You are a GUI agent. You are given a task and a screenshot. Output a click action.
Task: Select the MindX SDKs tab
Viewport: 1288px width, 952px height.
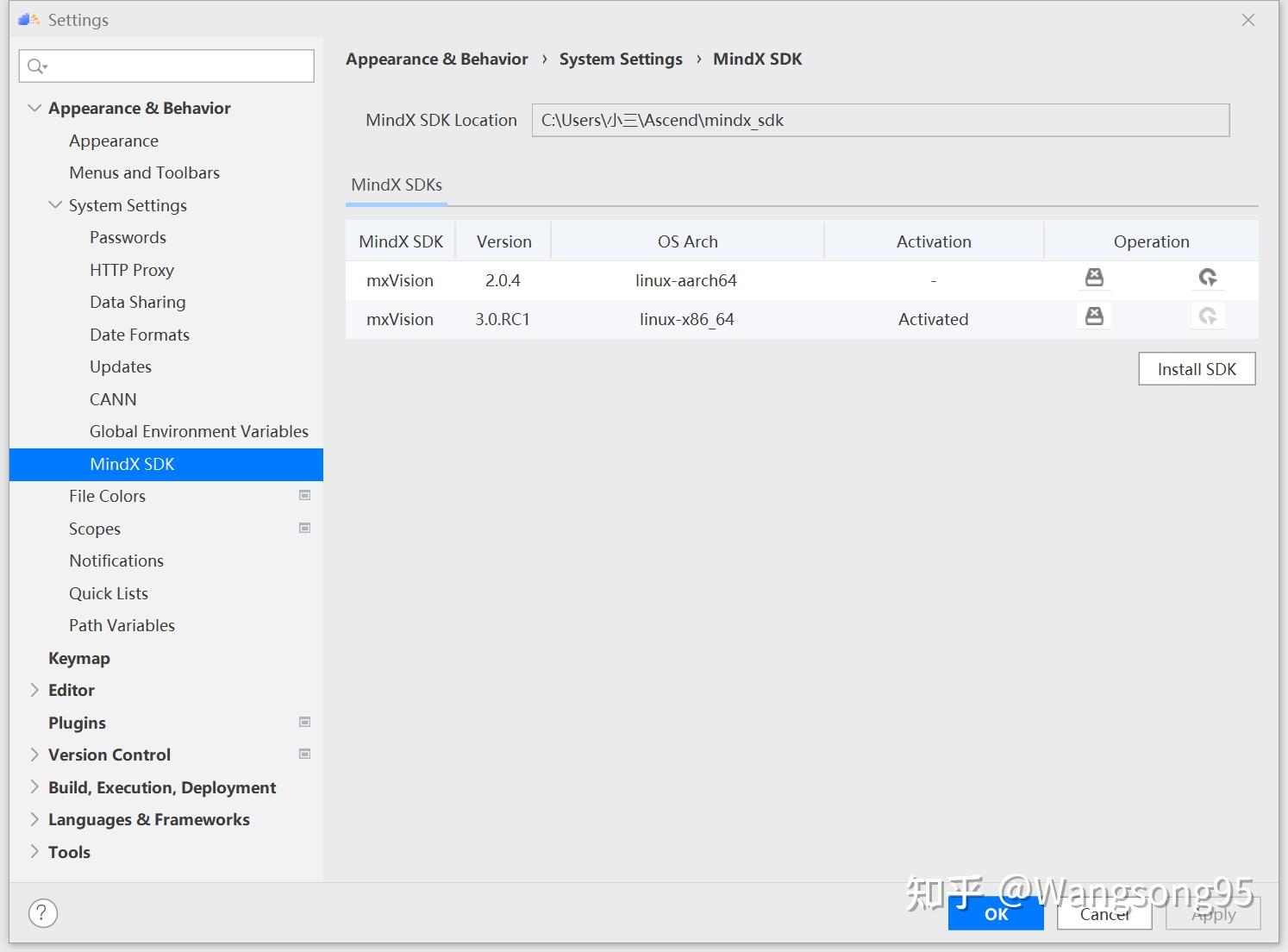397,185
